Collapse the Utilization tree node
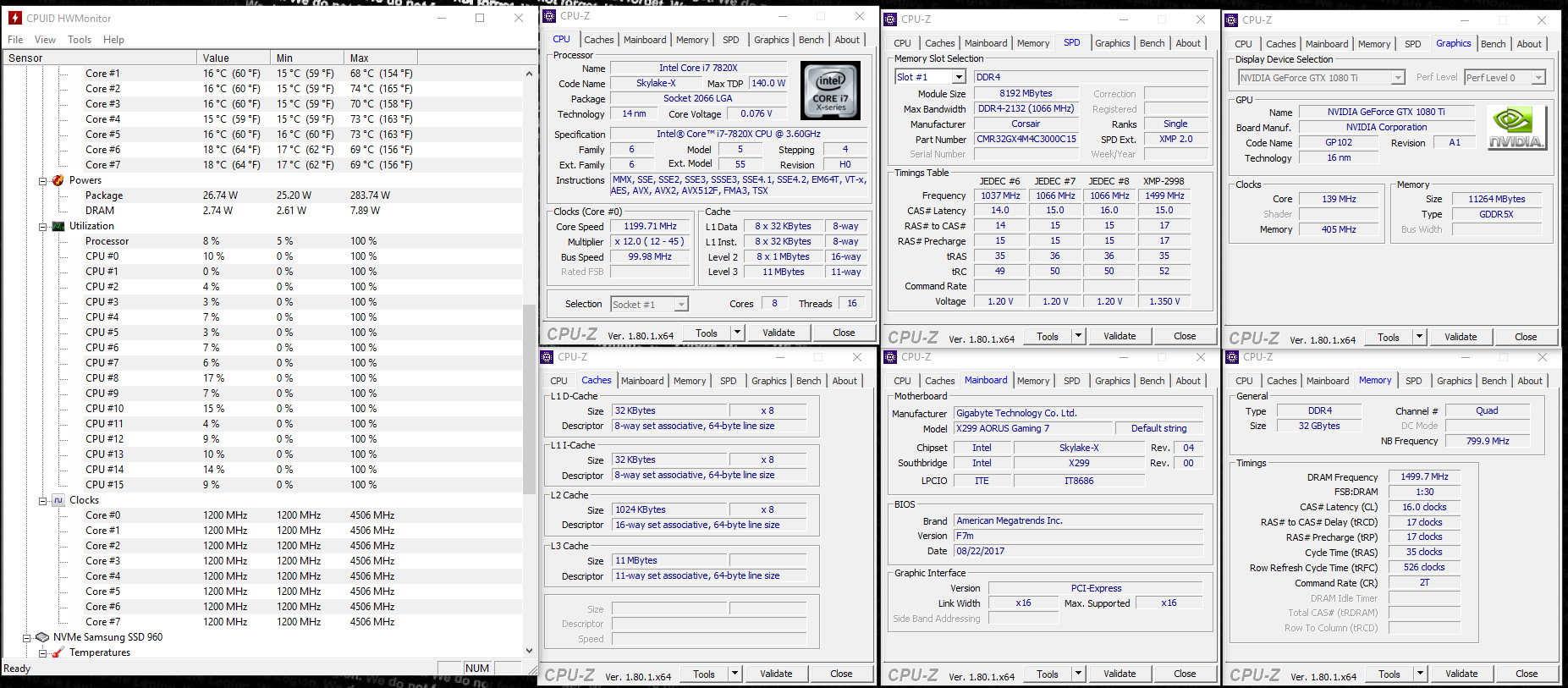The height and width of the screenshot is (688, 1568). click(x=42, y=227)
